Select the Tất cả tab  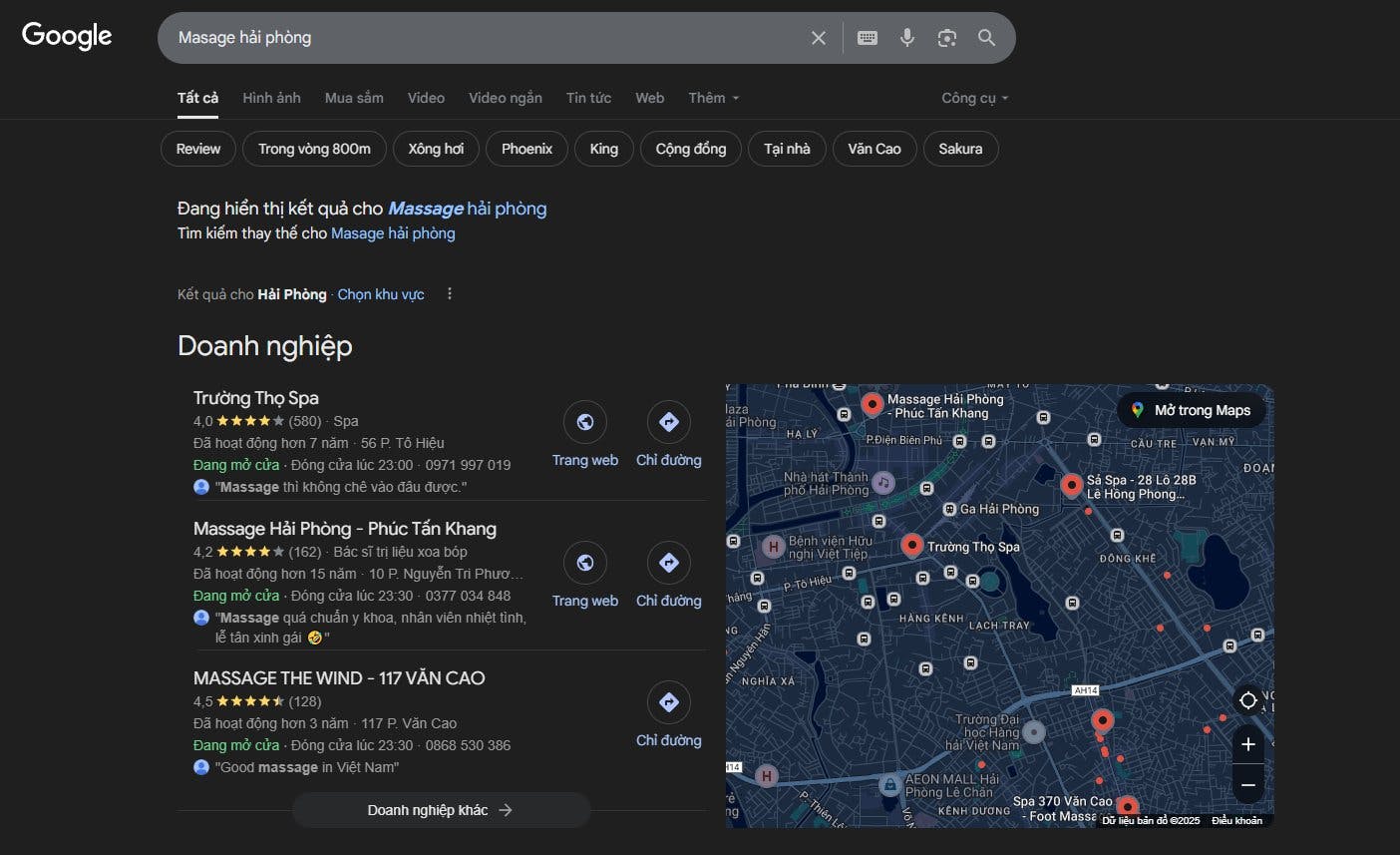point(197,98)
